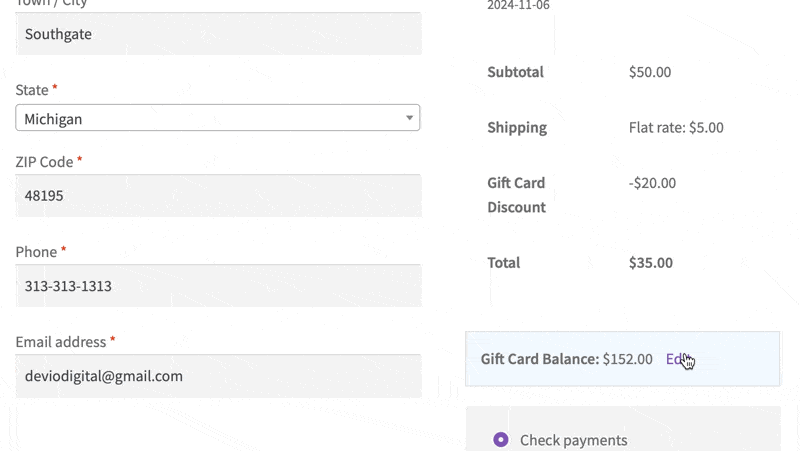Click the Subtotal $50.00 amount

point(650,72)
